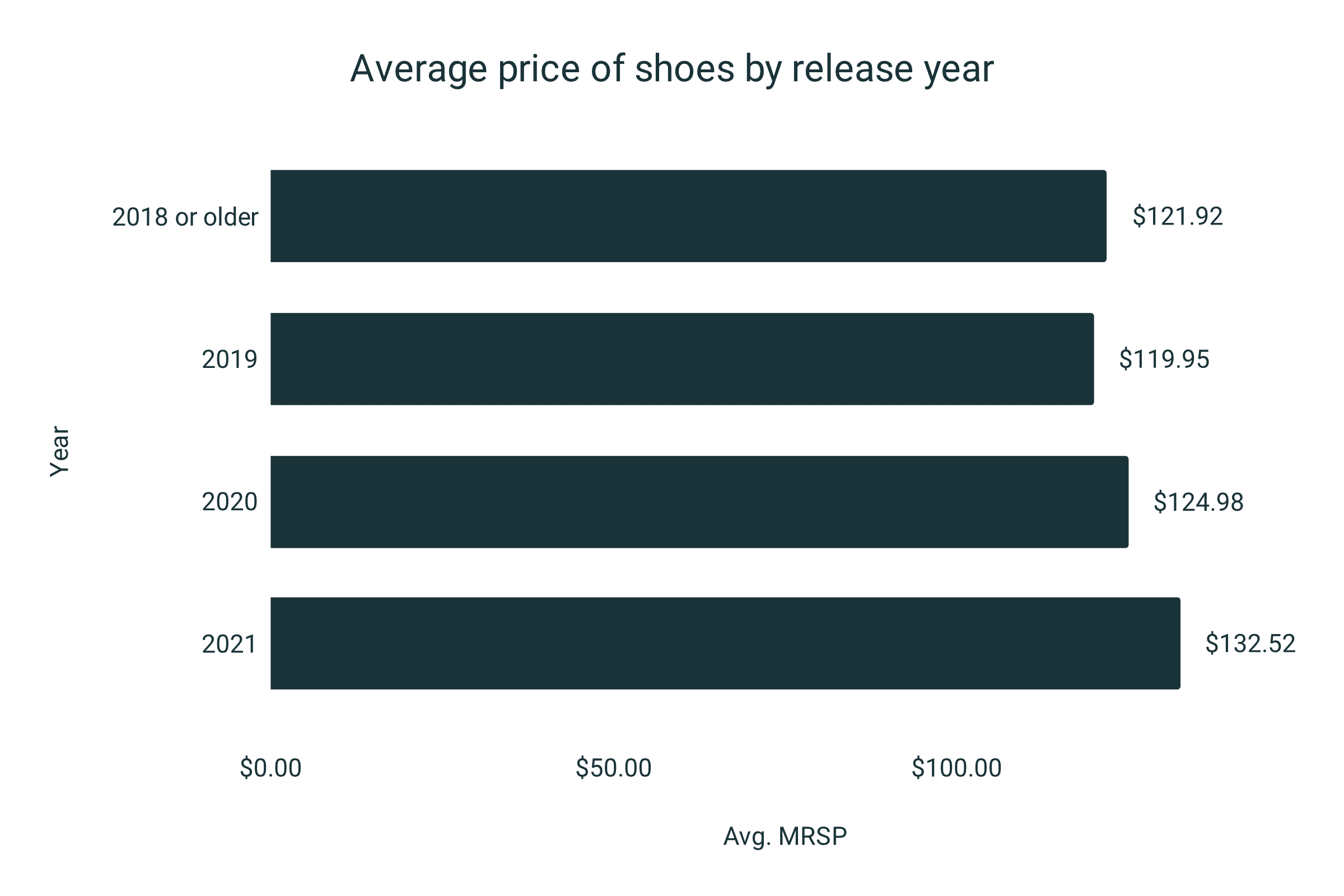Select the 2021 bar
This screenshot has width=1344, height=896.
(726, 643)
